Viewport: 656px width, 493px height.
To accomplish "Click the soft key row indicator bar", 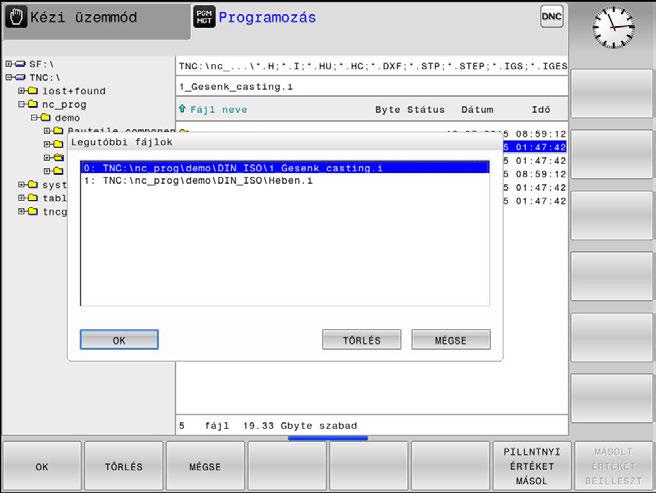I will coord(328,438).
